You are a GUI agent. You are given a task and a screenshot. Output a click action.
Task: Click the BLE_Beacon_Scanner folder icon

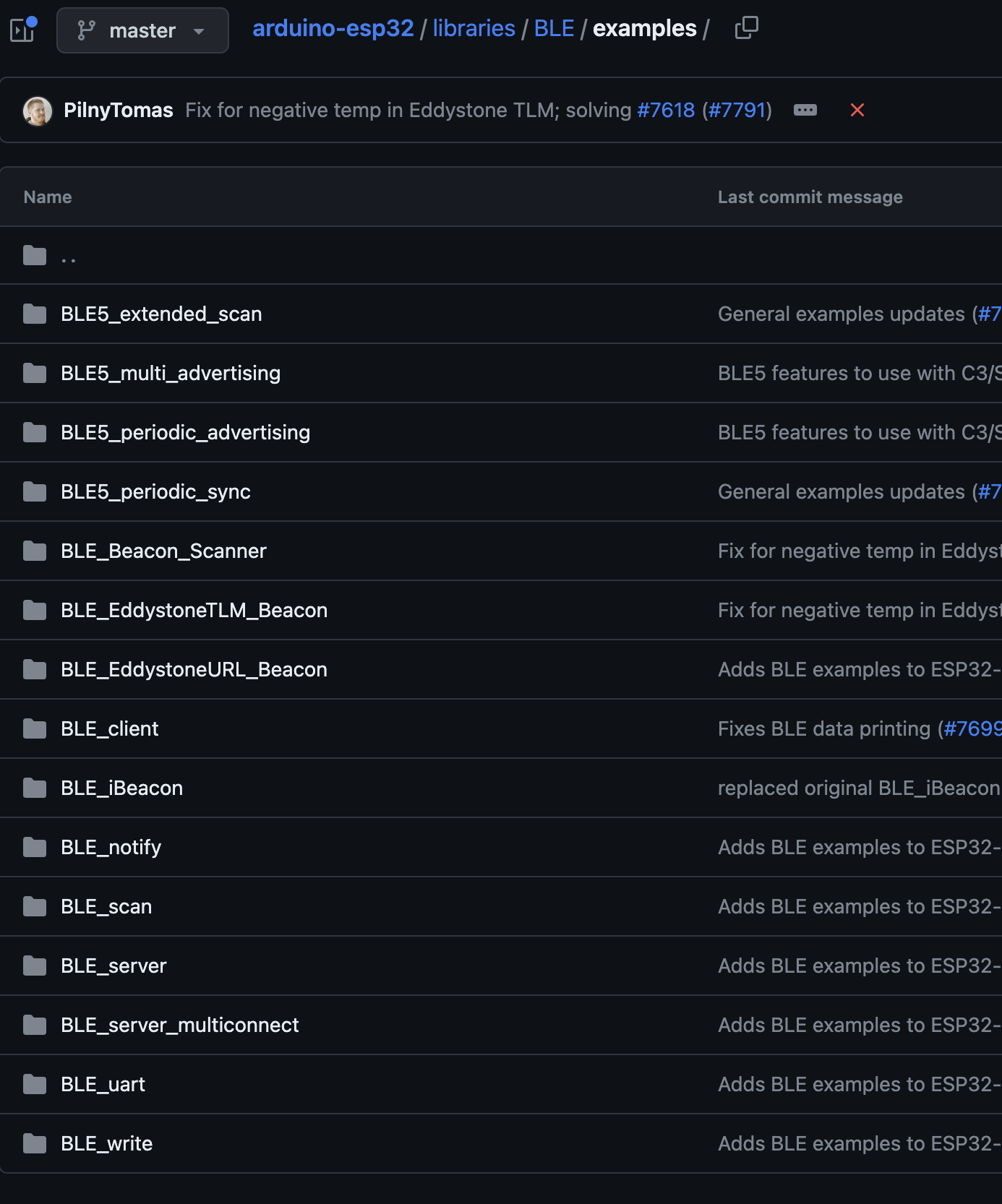[35, 551]
